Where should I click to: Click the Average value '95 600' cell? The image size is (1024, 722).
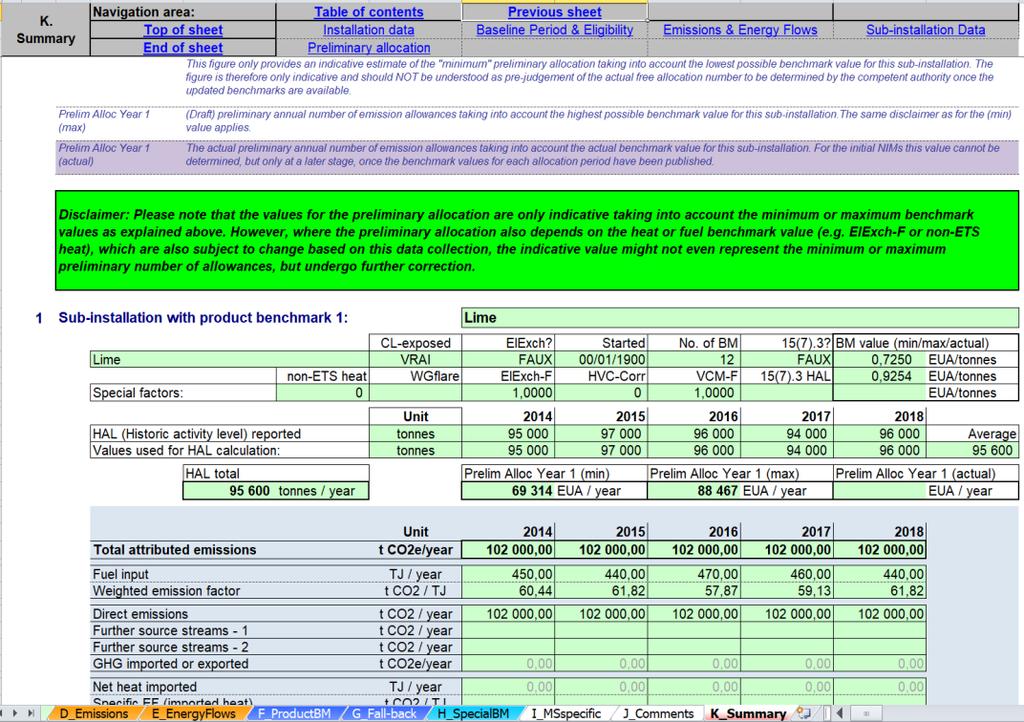[x=972, y=450]
